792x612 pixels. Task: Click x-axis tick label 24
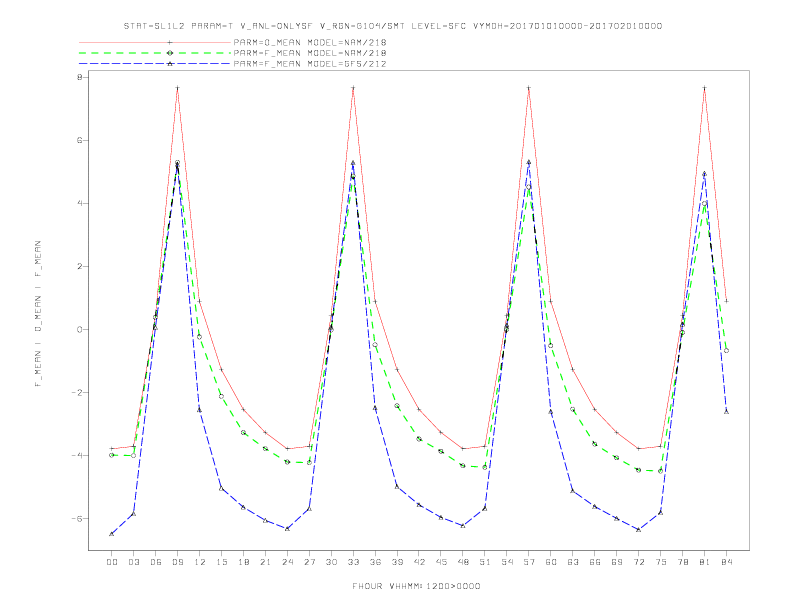287,562
